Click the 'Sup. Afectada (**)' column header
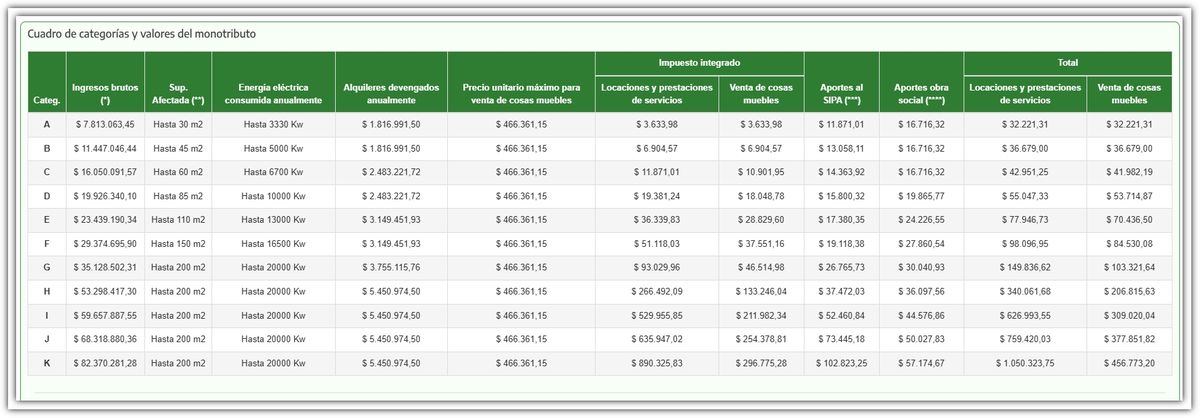The width and height of the screenshot is (1200, 418). [177, 94]
